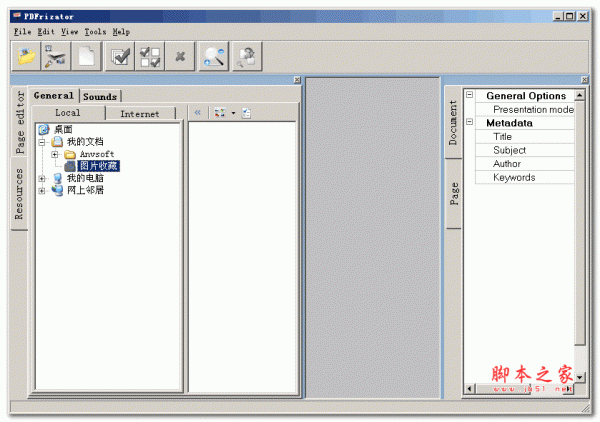Screen dimensions: 600x422
Task: Open the Page editor vertical tab
Action: [20, 122]
